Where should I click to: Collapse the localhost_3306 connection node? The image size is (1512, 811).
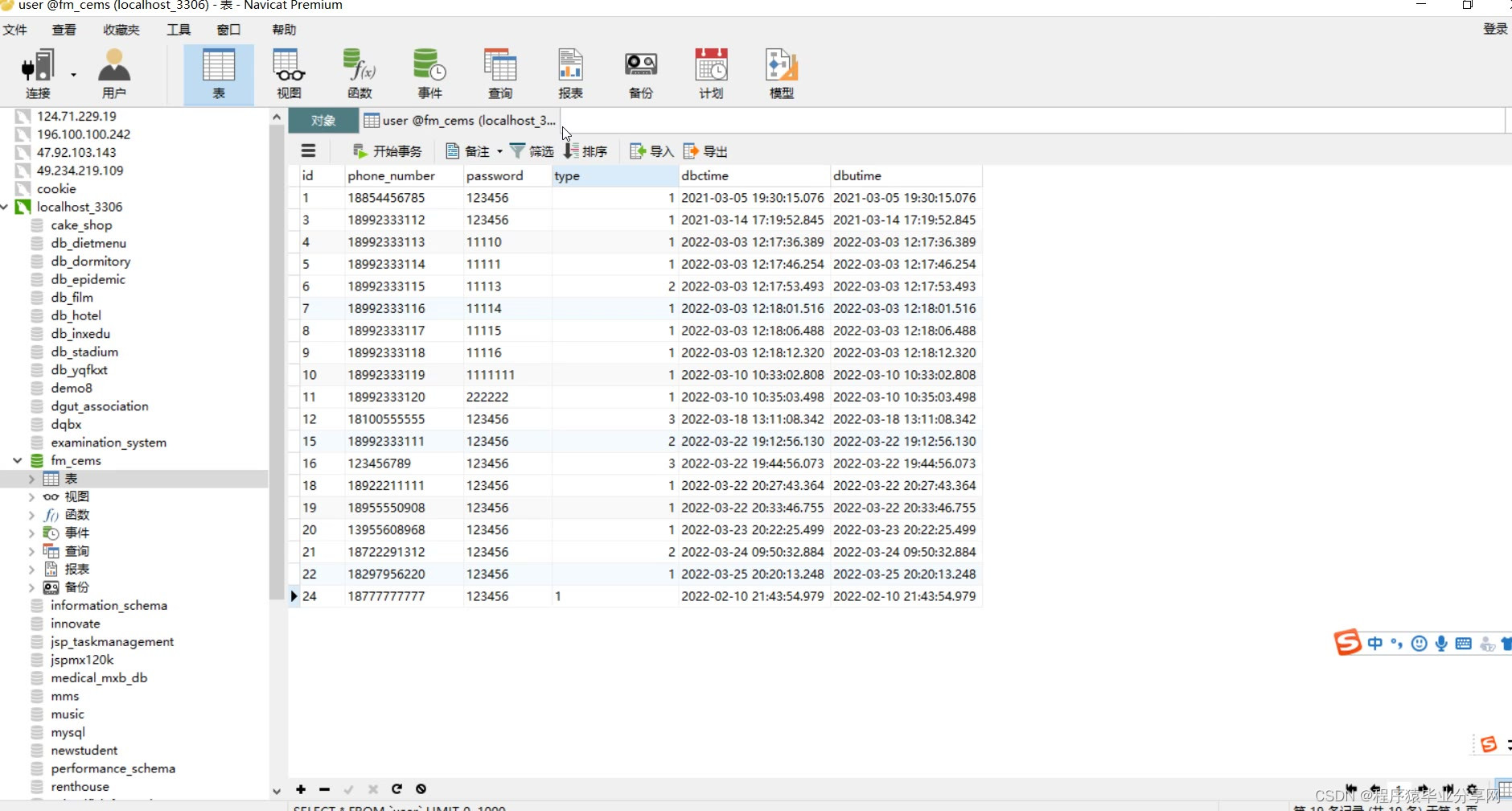point(5,207)
